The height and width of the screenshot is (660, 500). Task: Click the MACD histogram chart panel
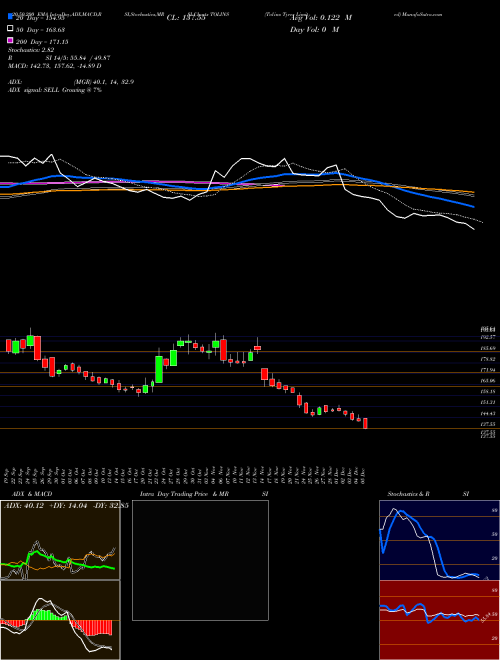(x=60, y=620)
